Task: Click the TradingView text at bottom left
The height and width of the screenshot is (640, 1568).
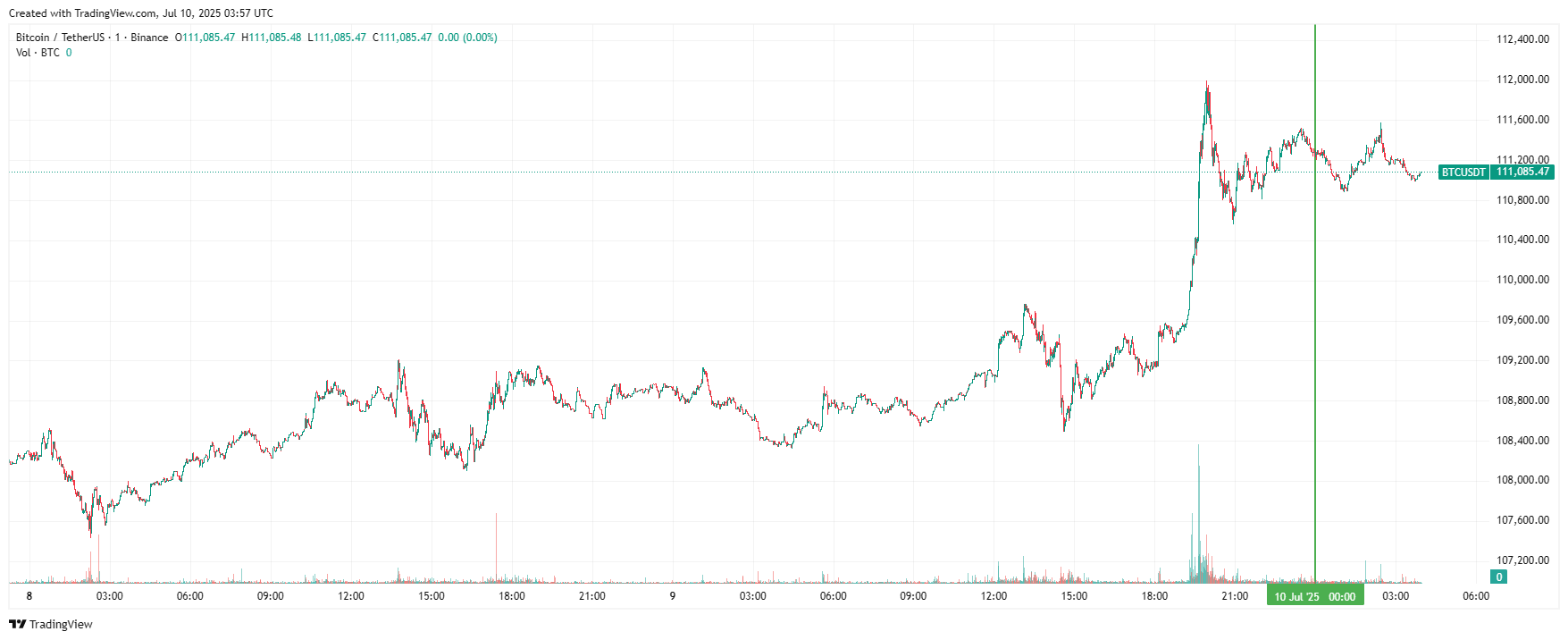Action: pos(61,624)
